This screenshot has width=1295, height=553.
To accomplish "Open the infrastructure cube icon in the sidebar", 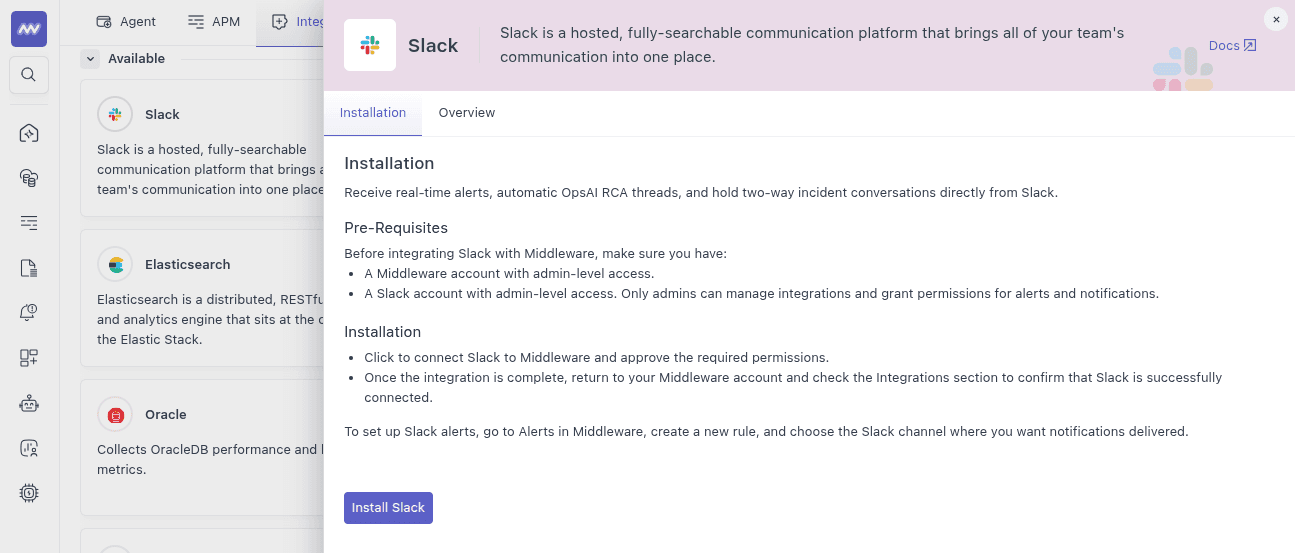I will click(x=29, y=133).
